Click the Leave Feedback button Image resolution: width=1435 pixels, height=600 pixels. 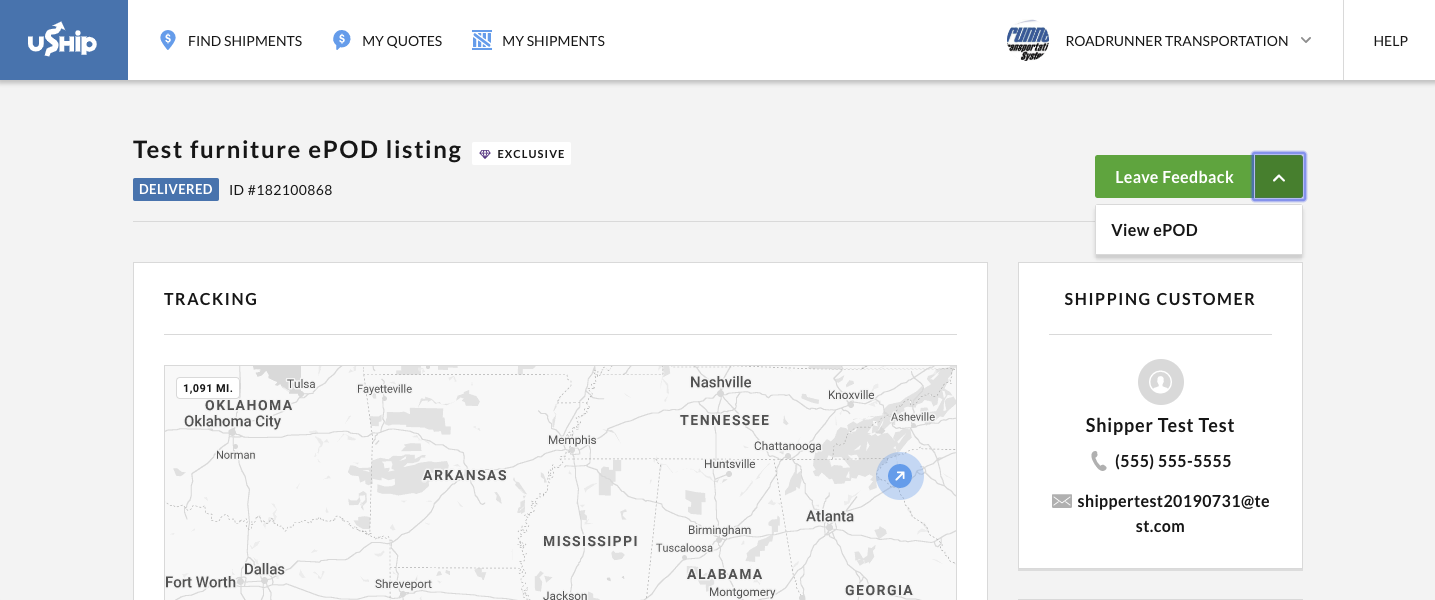1173,176
